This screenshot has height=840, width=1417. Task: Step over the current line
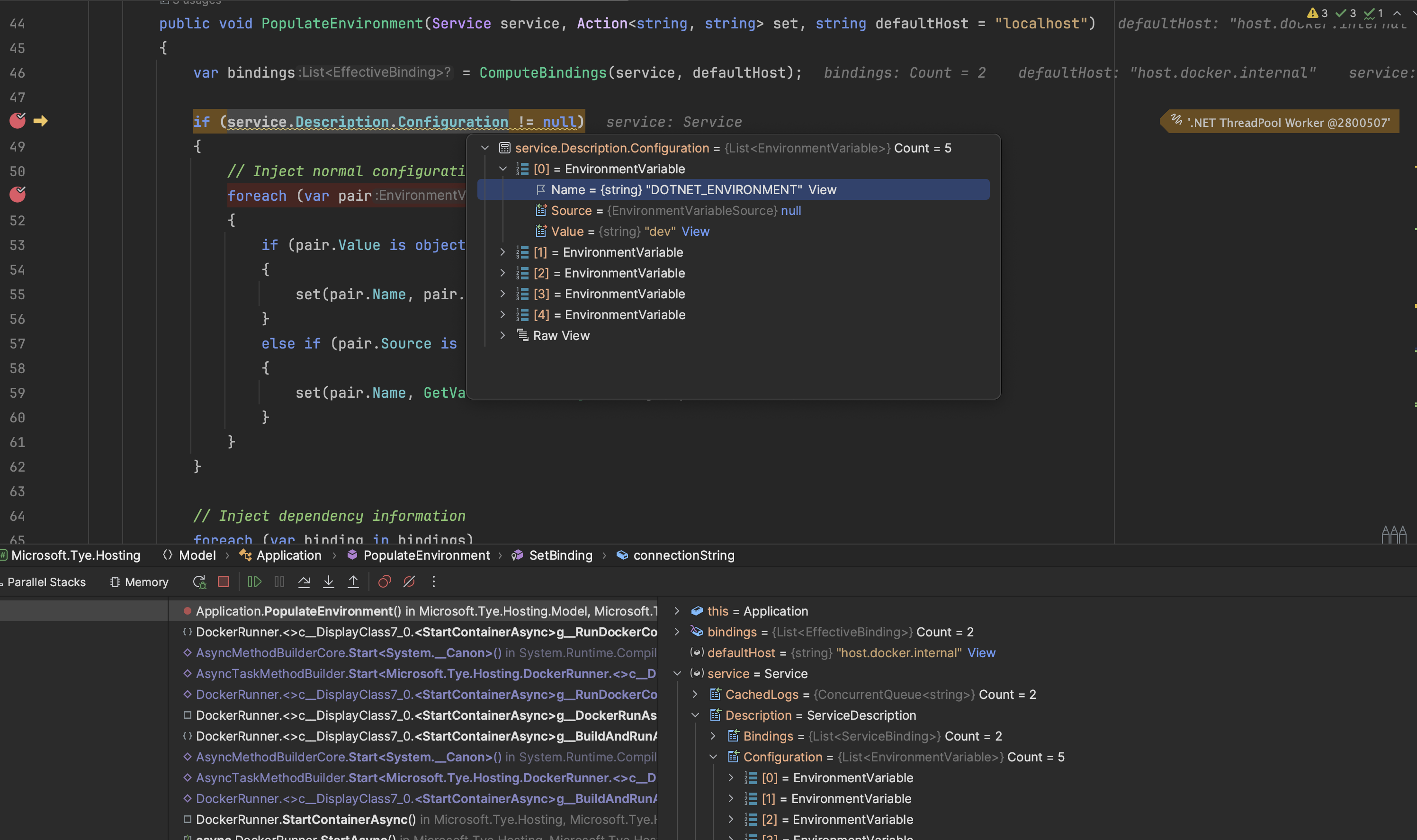click(x=304, y=581)
